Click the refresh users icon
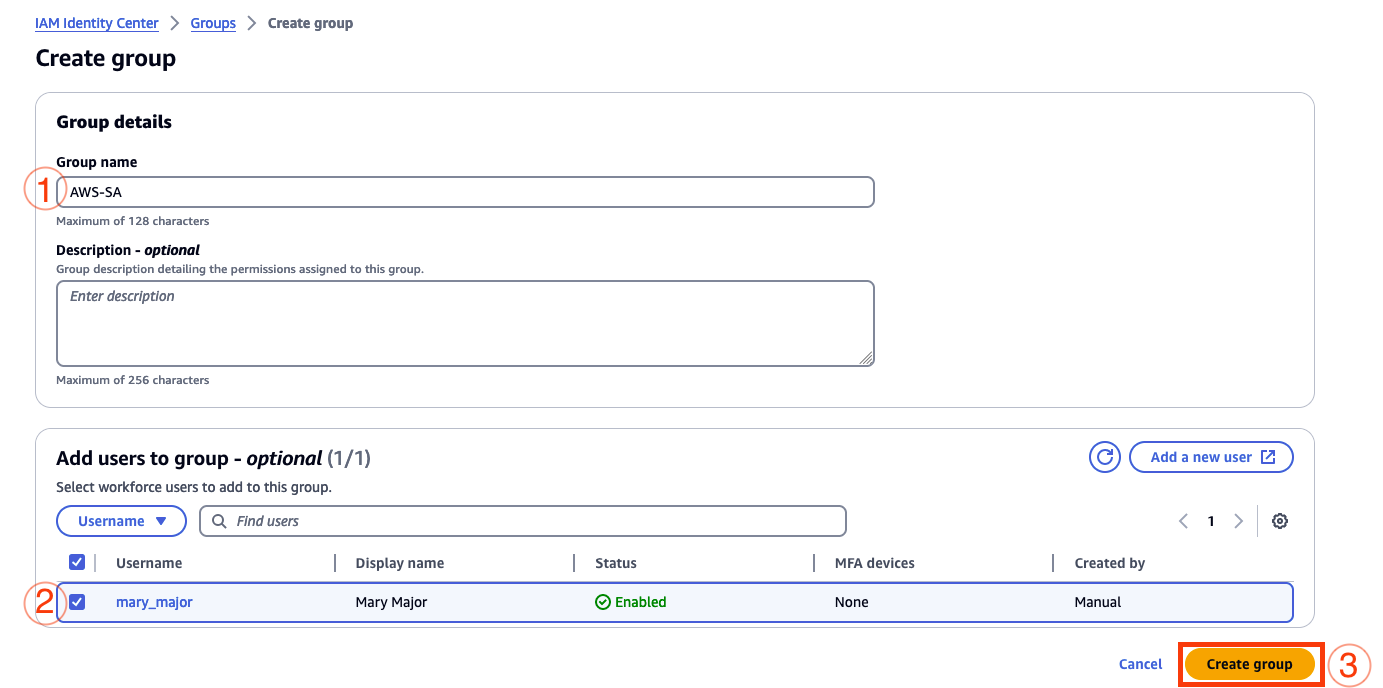Screen dimensions: 1383x688 tap(1105, 457)
